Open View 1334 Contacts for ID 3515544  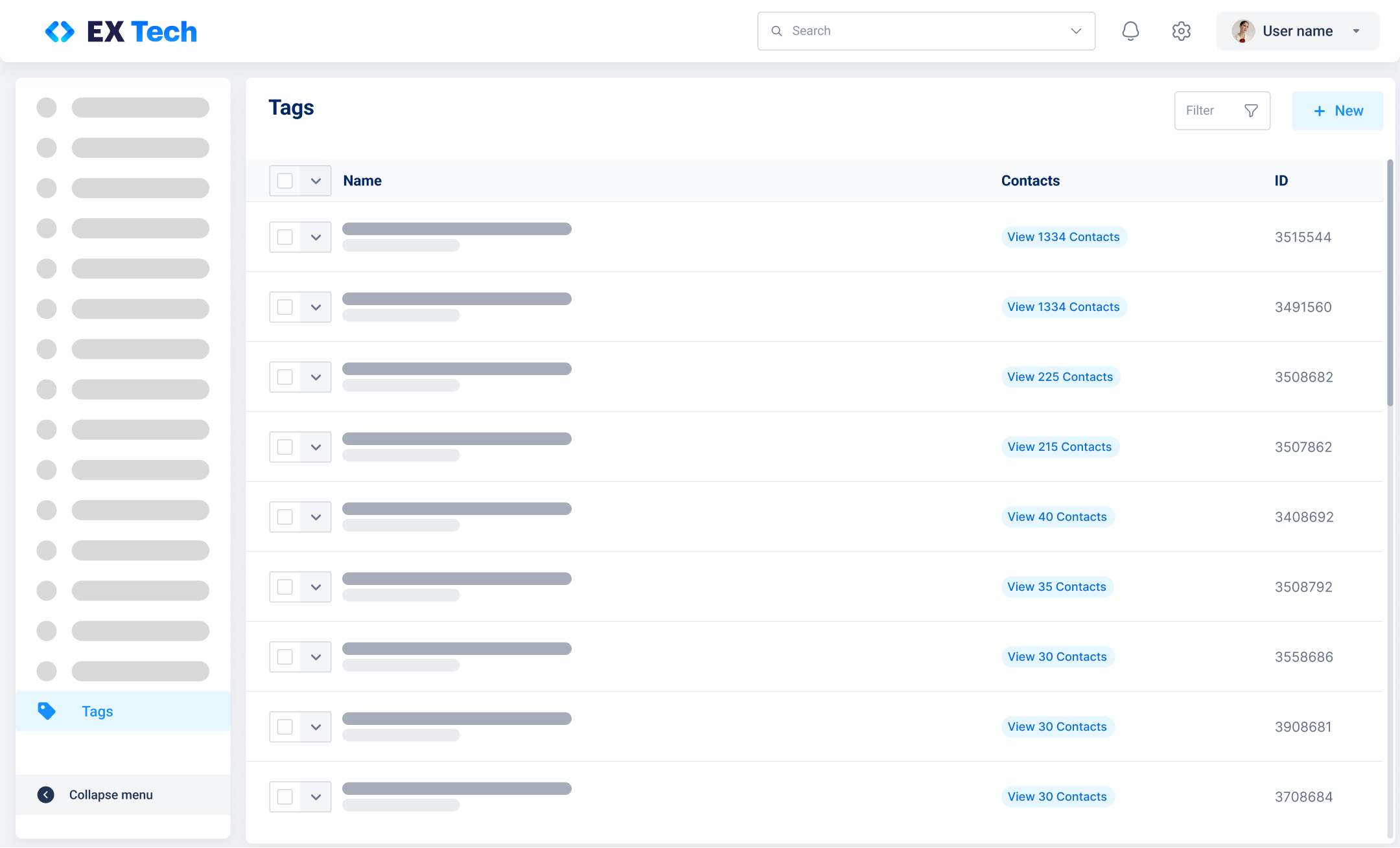pyautogui.click(x=1064, y=237)
